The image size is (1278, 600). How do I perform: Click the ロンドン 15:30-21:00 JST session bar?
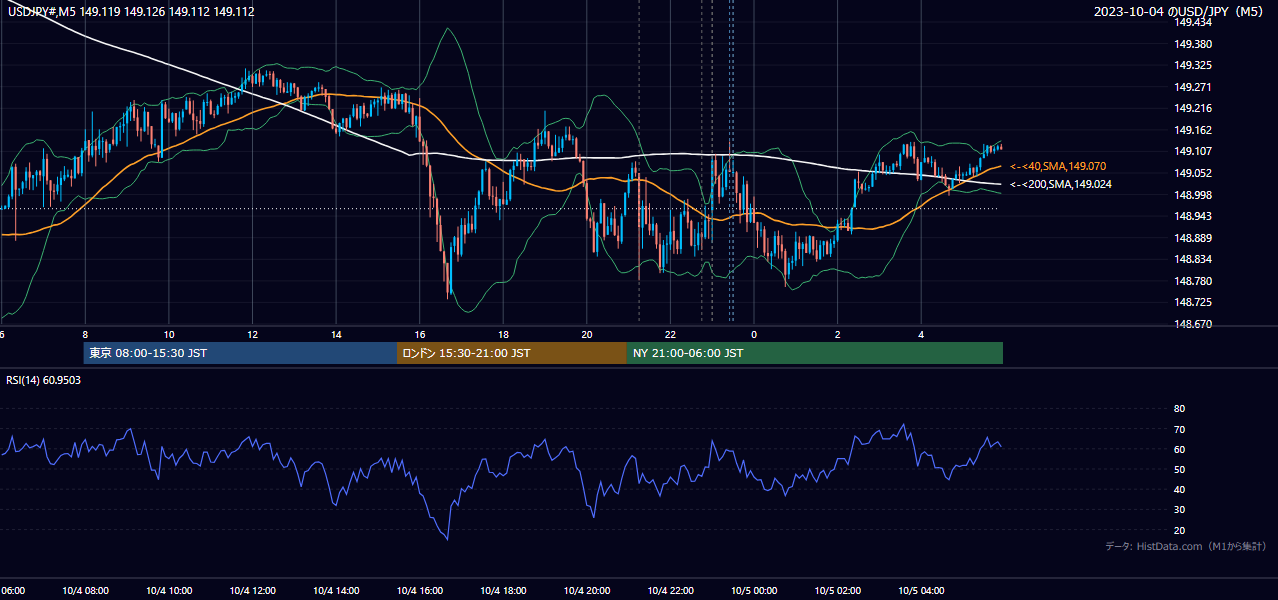(x=512, y=353)
